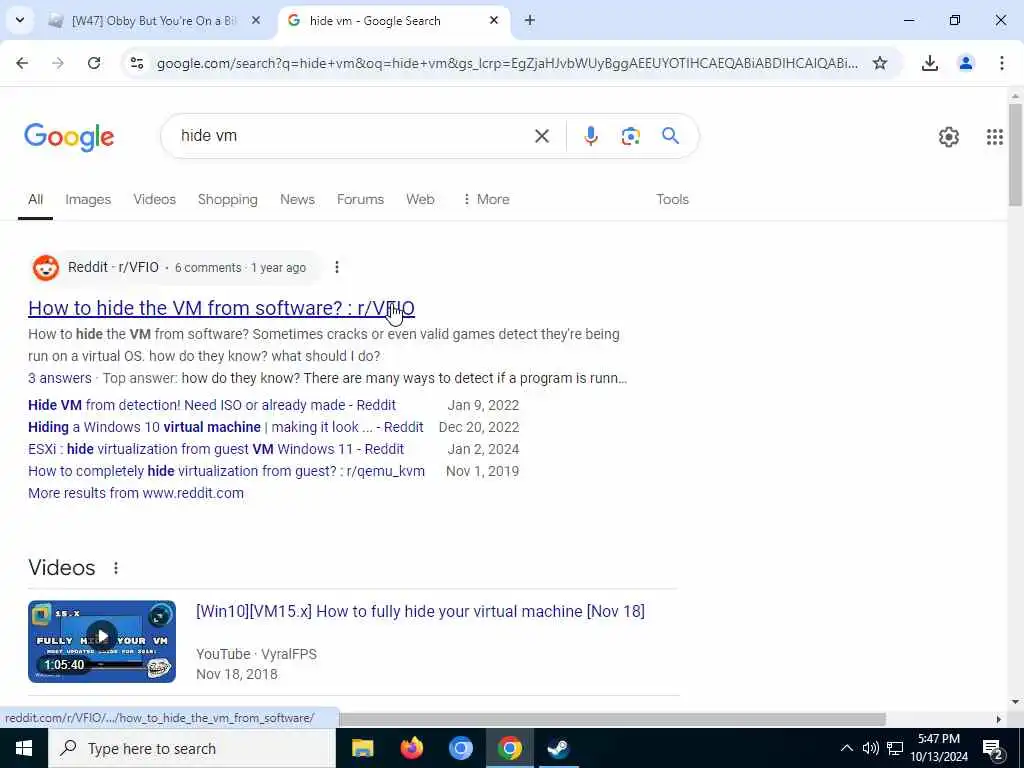The width and height of the screenshot is (1024, 768).
Task: Switch to Forums results
Action: click(360, 199)
